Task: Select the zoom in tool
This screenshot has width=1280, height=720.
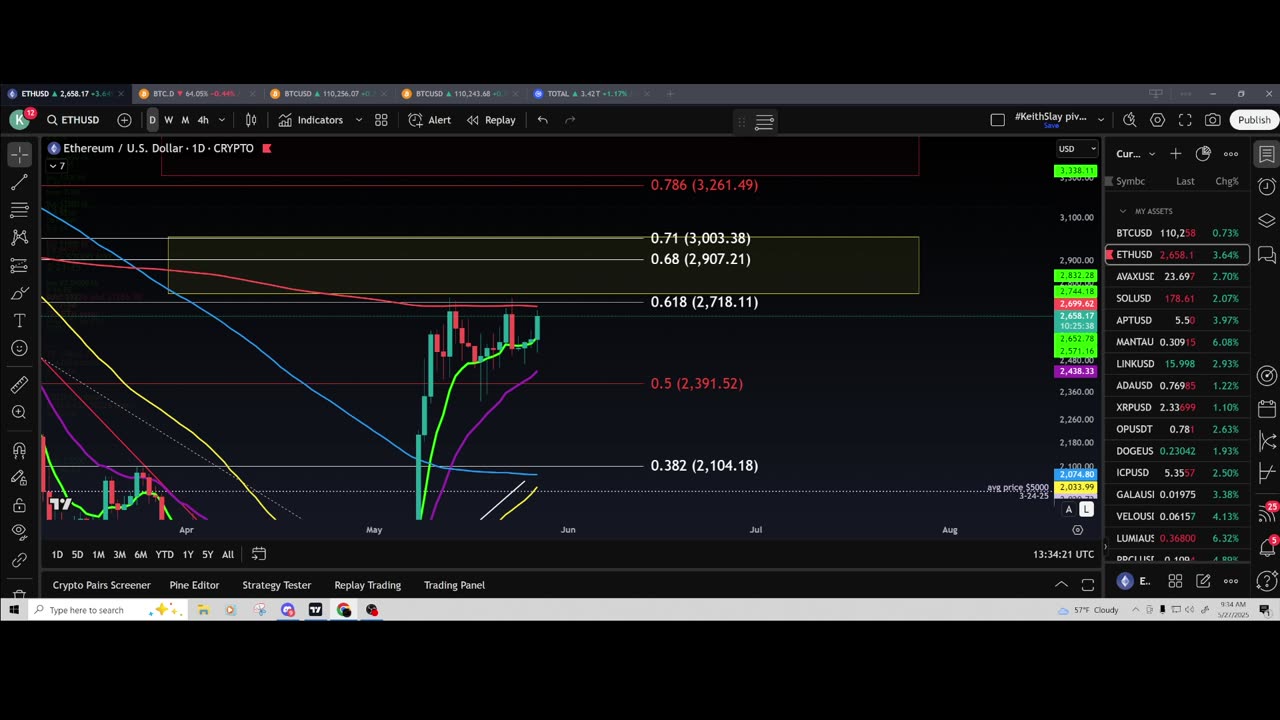Action: tap(19, 412)
